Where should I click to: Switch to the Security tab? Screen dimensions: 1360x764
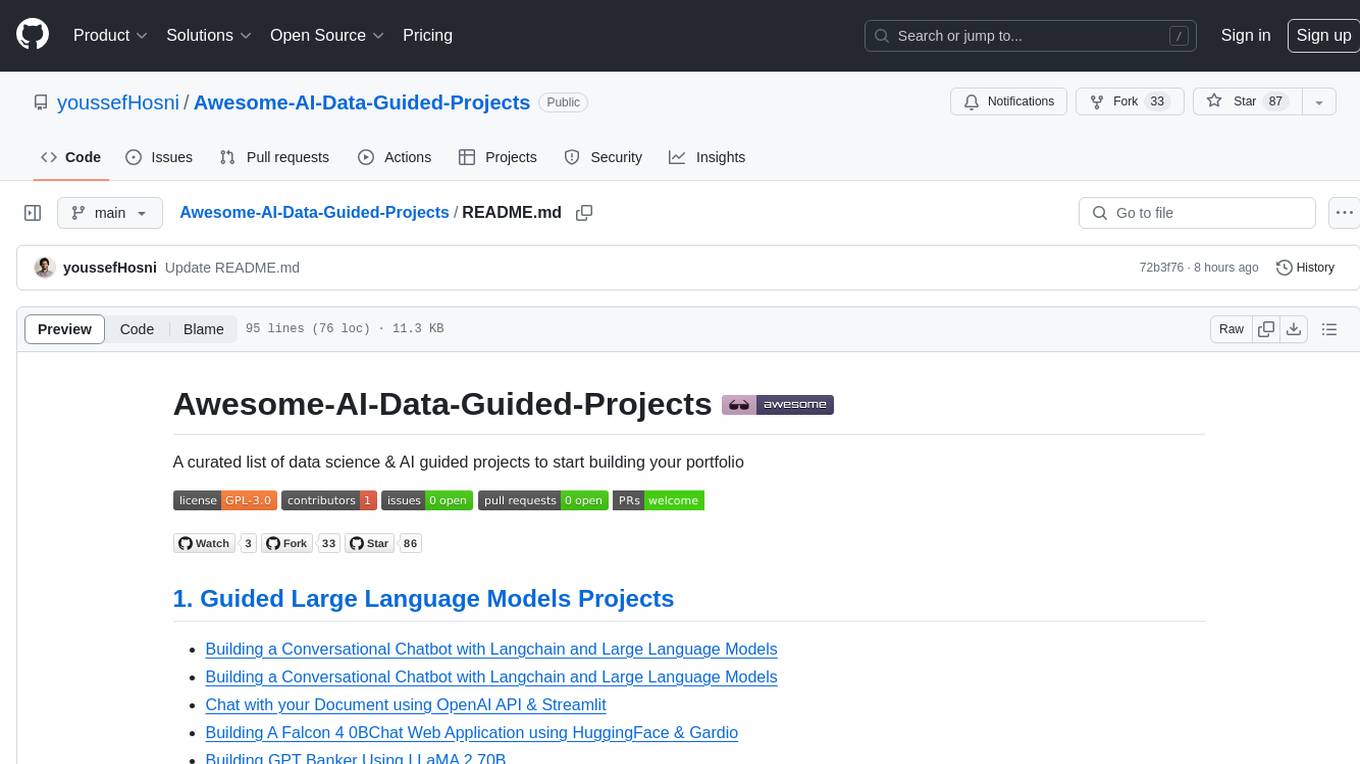tap(603, 157)
